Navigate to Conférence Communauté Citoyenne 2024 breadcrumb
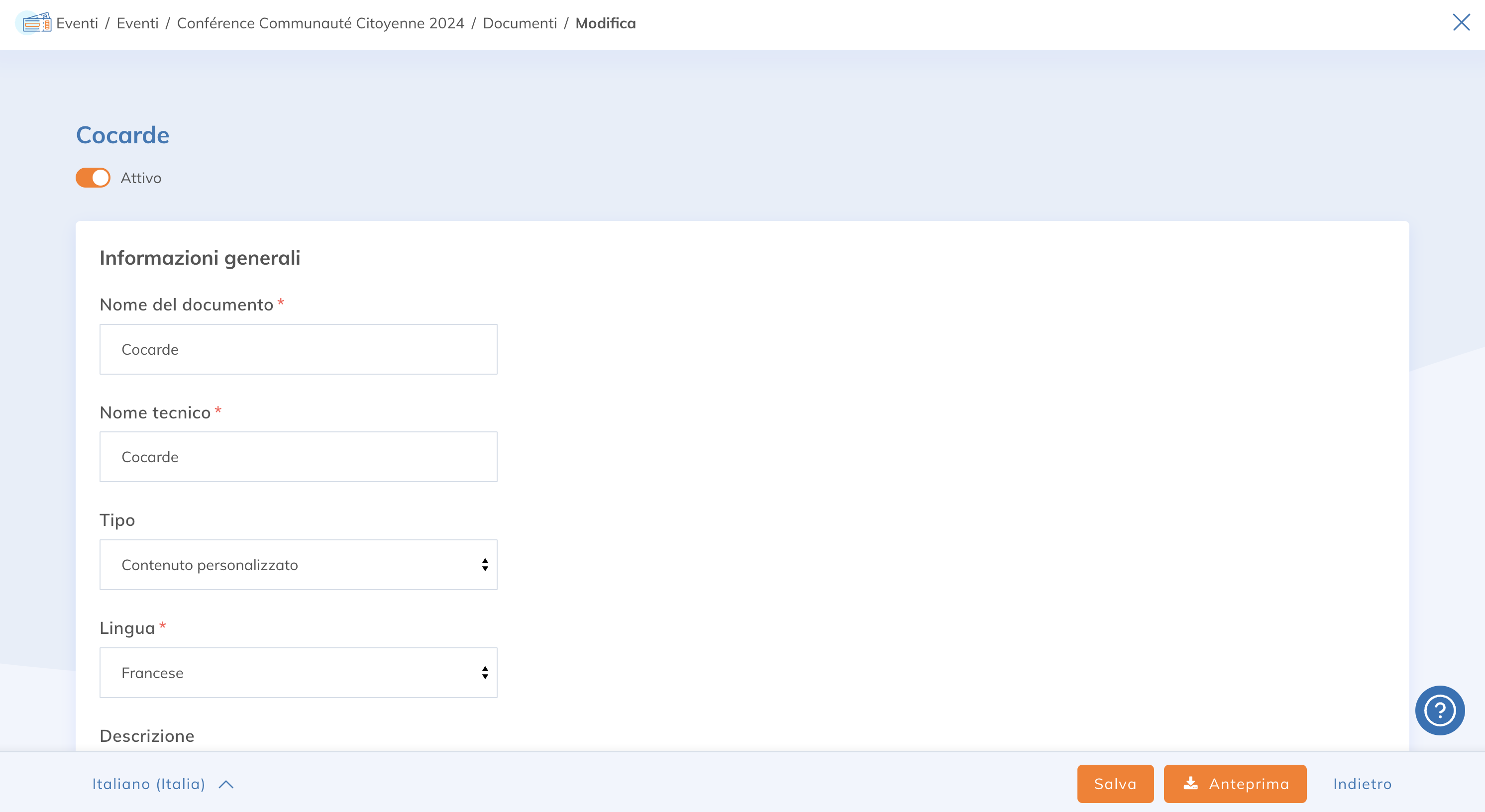The width and height of the screenshot is (1485, 812). [x=320, y=23]
